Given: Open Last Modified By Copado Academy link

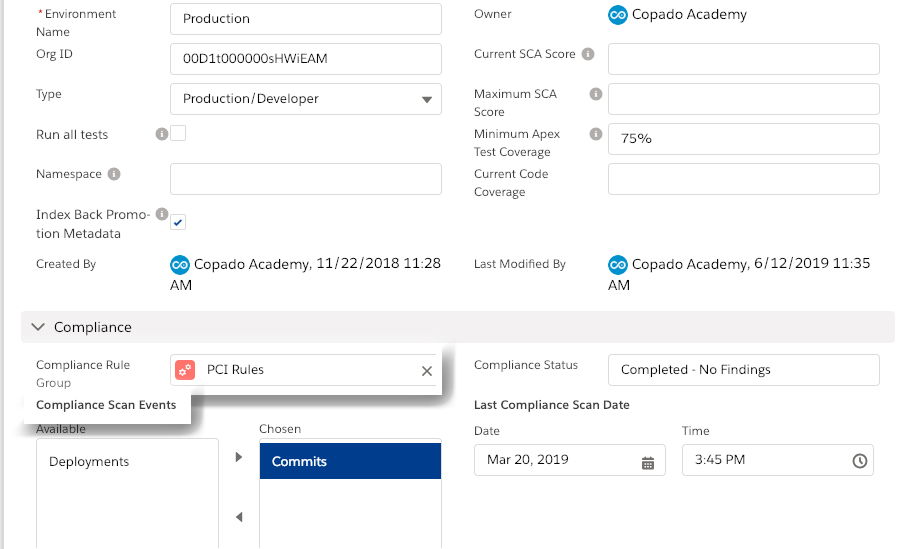Looking at the screenshot, I should pyautogui.click(x=690, y=265).
